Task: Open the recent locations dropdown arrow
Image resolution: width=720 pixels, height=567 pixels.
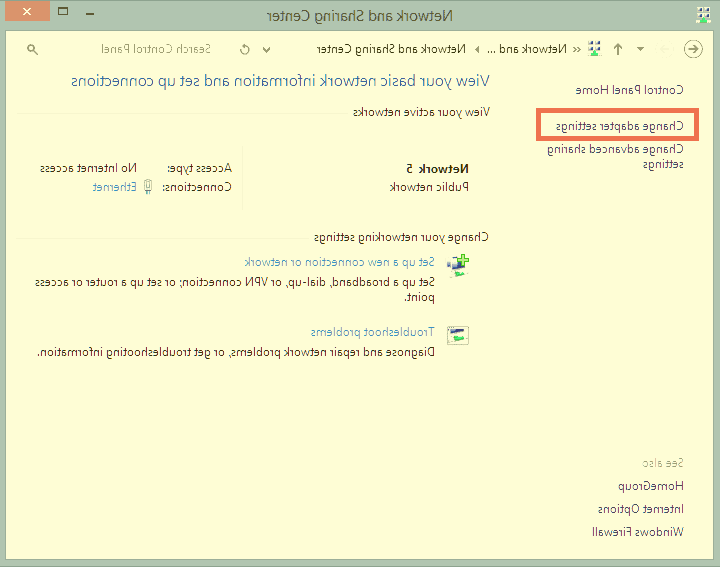Action: point(640,49)
